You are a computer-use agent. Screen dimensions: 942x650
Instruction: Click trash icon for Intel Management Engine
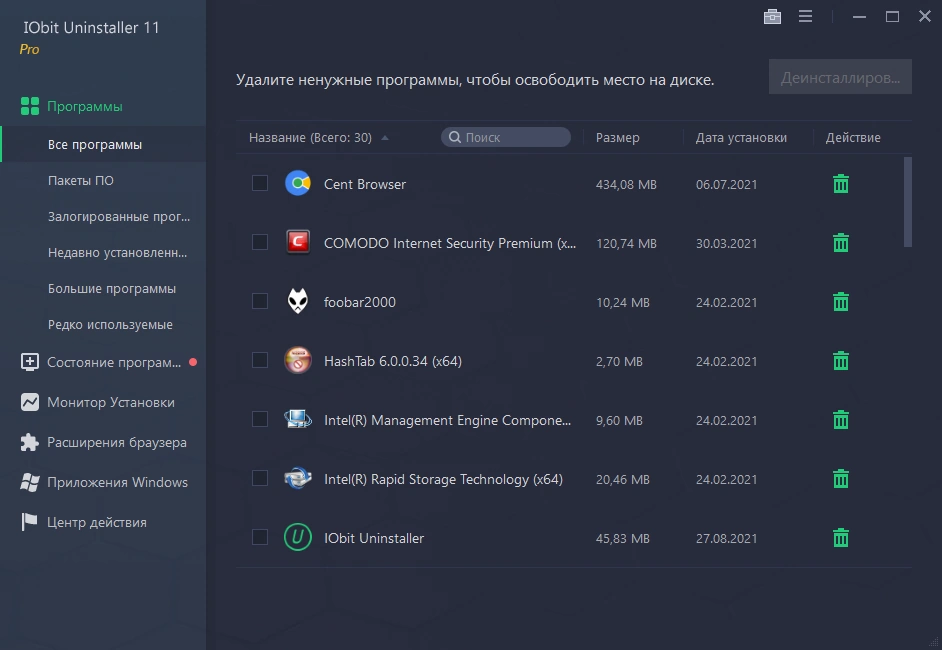[840, 420]
